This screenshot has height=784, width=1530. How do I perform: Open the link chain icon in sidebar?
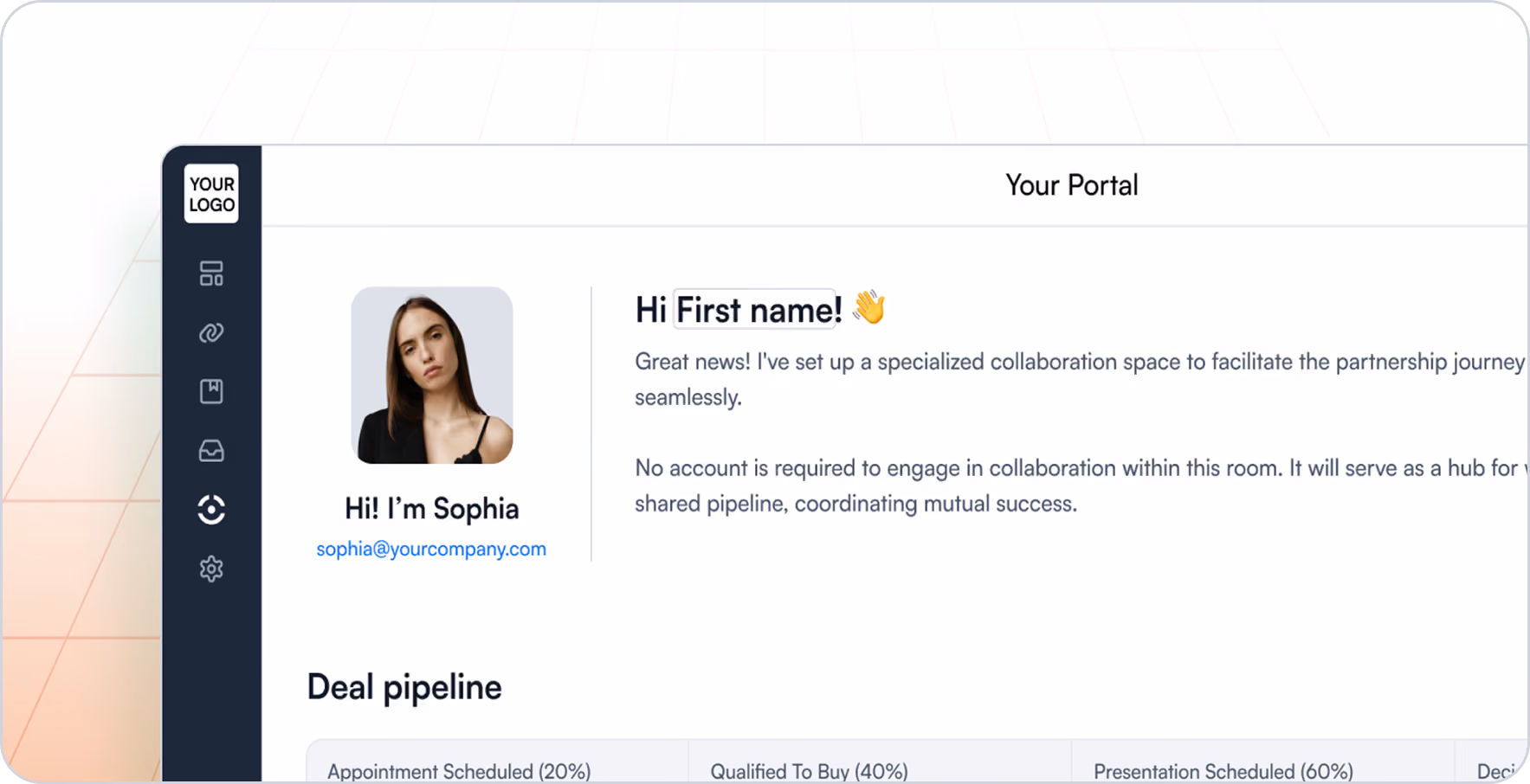click(x=211, y=333)
